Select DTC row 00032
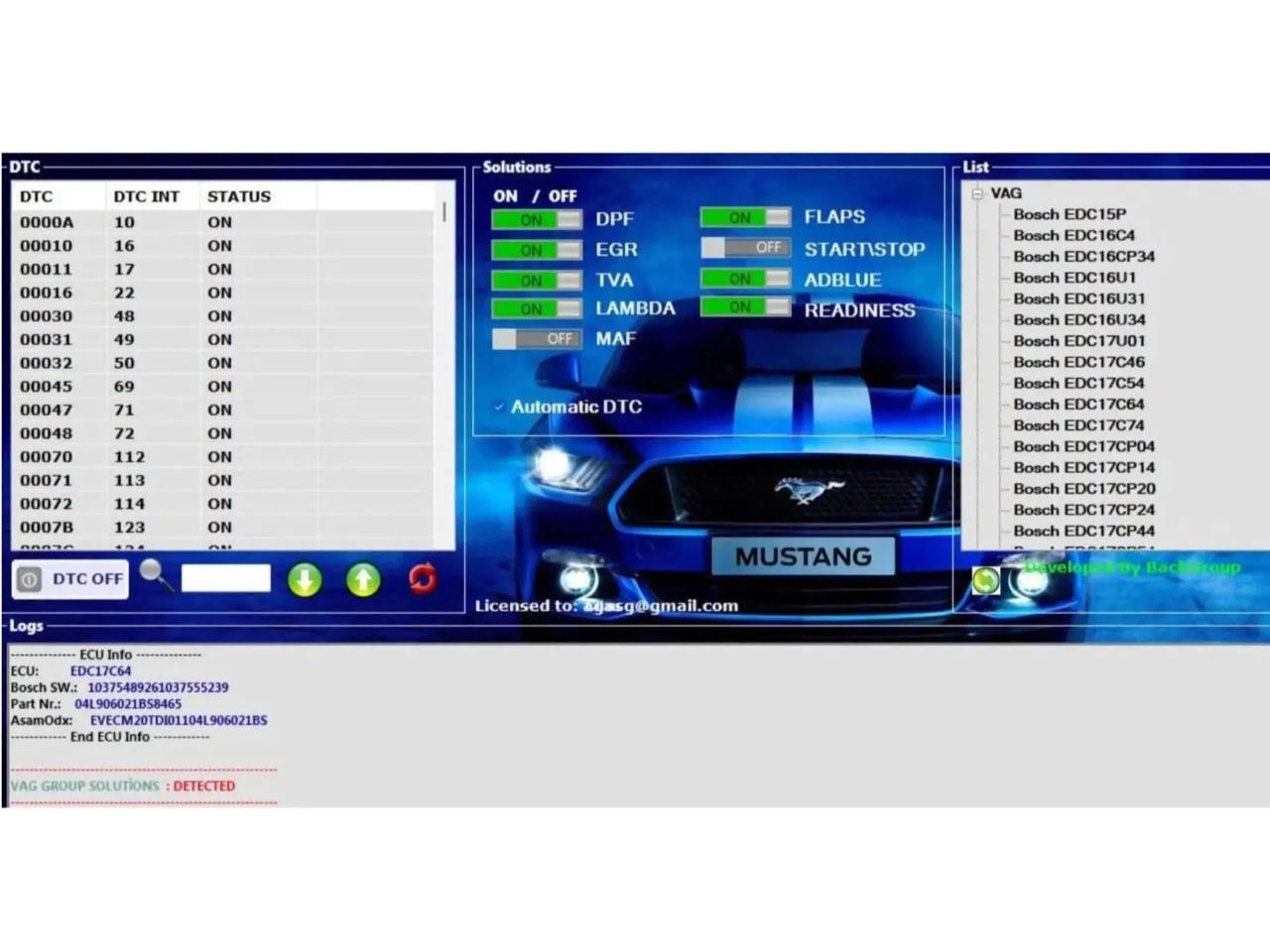Screen dimensions: 1270x952 (224, 363)
